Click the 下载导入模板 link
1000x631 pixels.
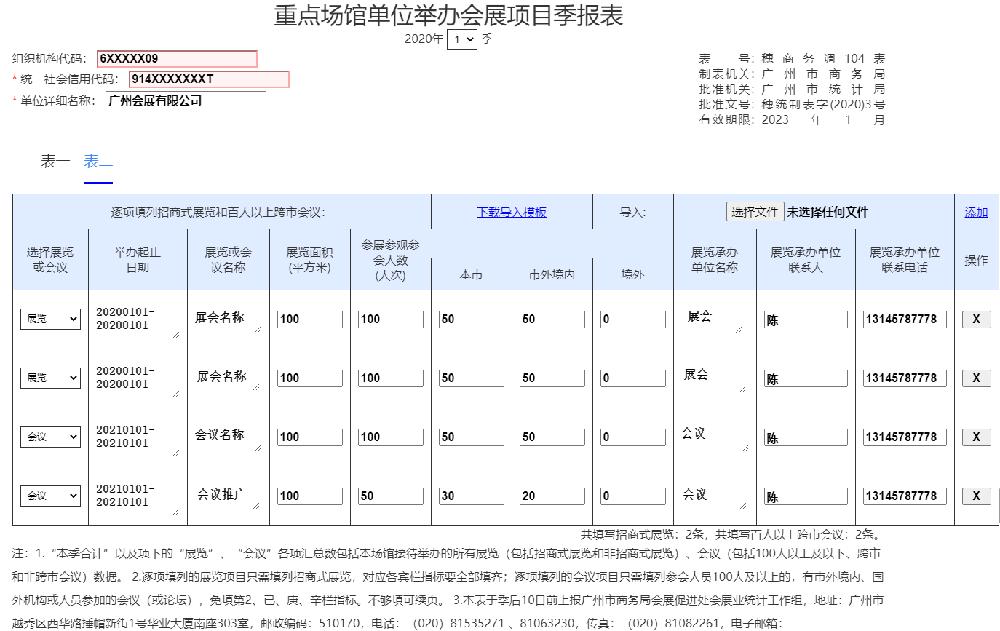point(511,212)
